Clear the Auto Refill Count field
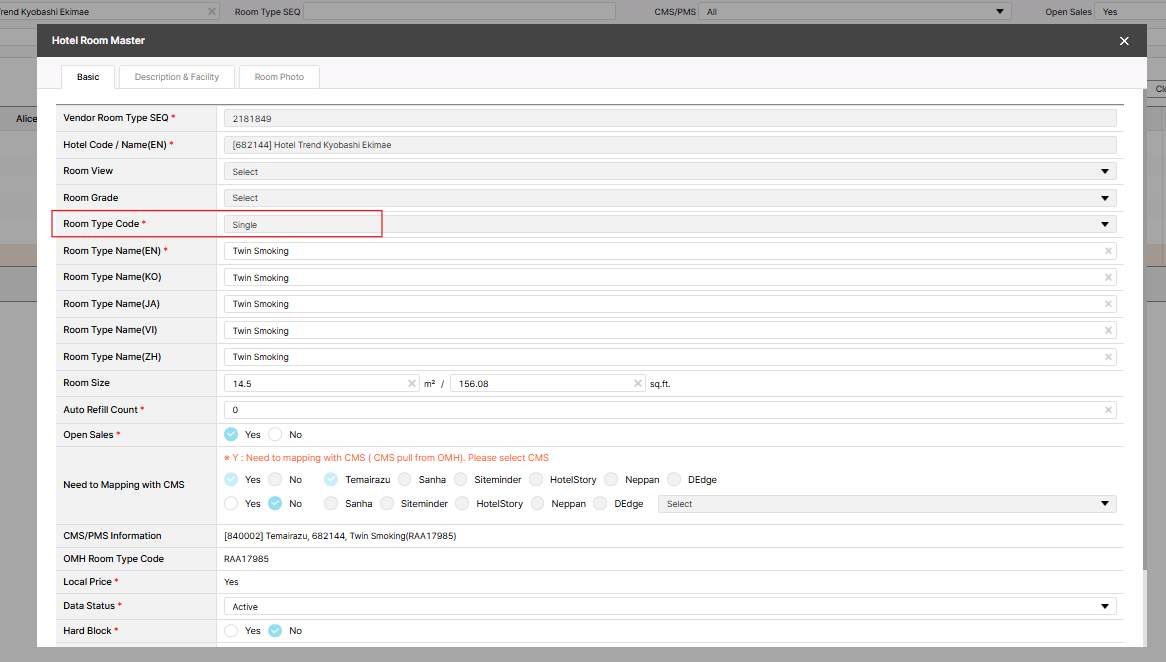The height and width of the screenshot is (662, 1166). click(1108, 410)
